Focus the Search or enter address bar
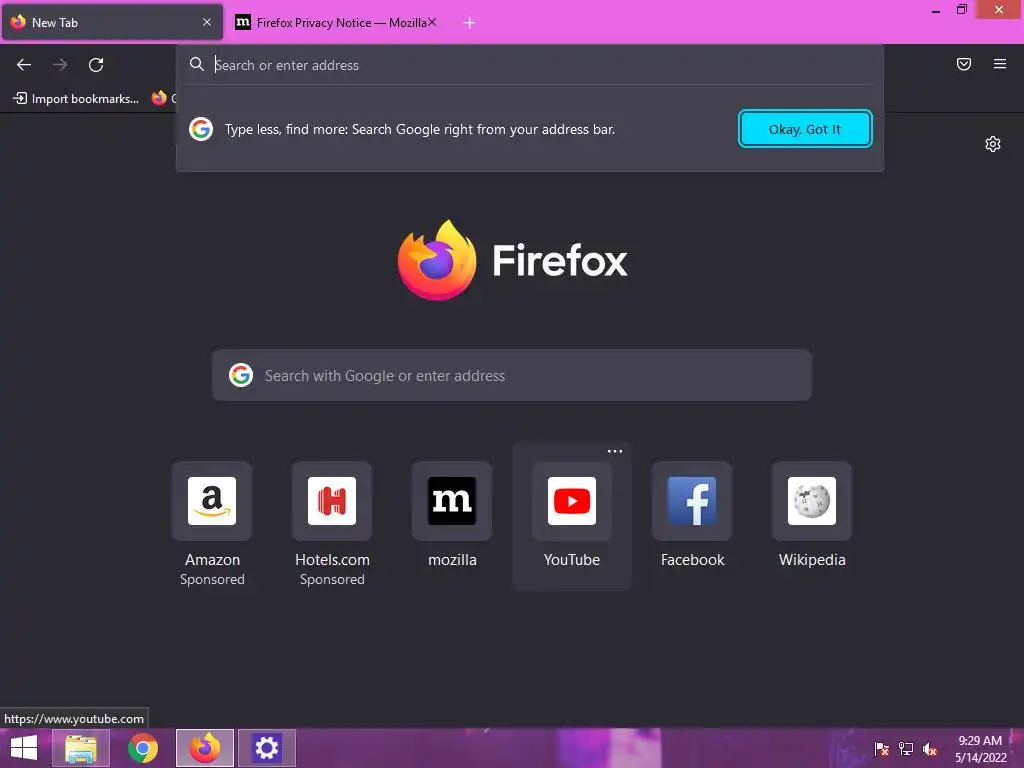 529,65
